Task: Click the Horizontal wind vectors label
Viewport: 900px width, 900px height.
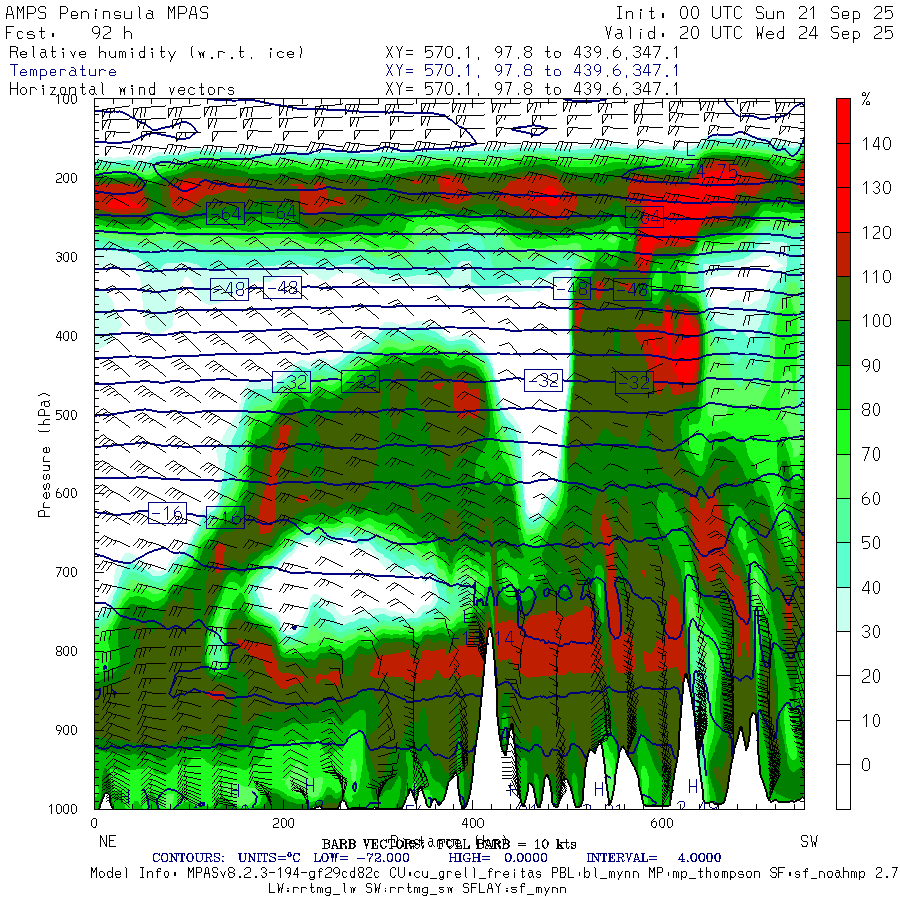Action: coord(122,90)
